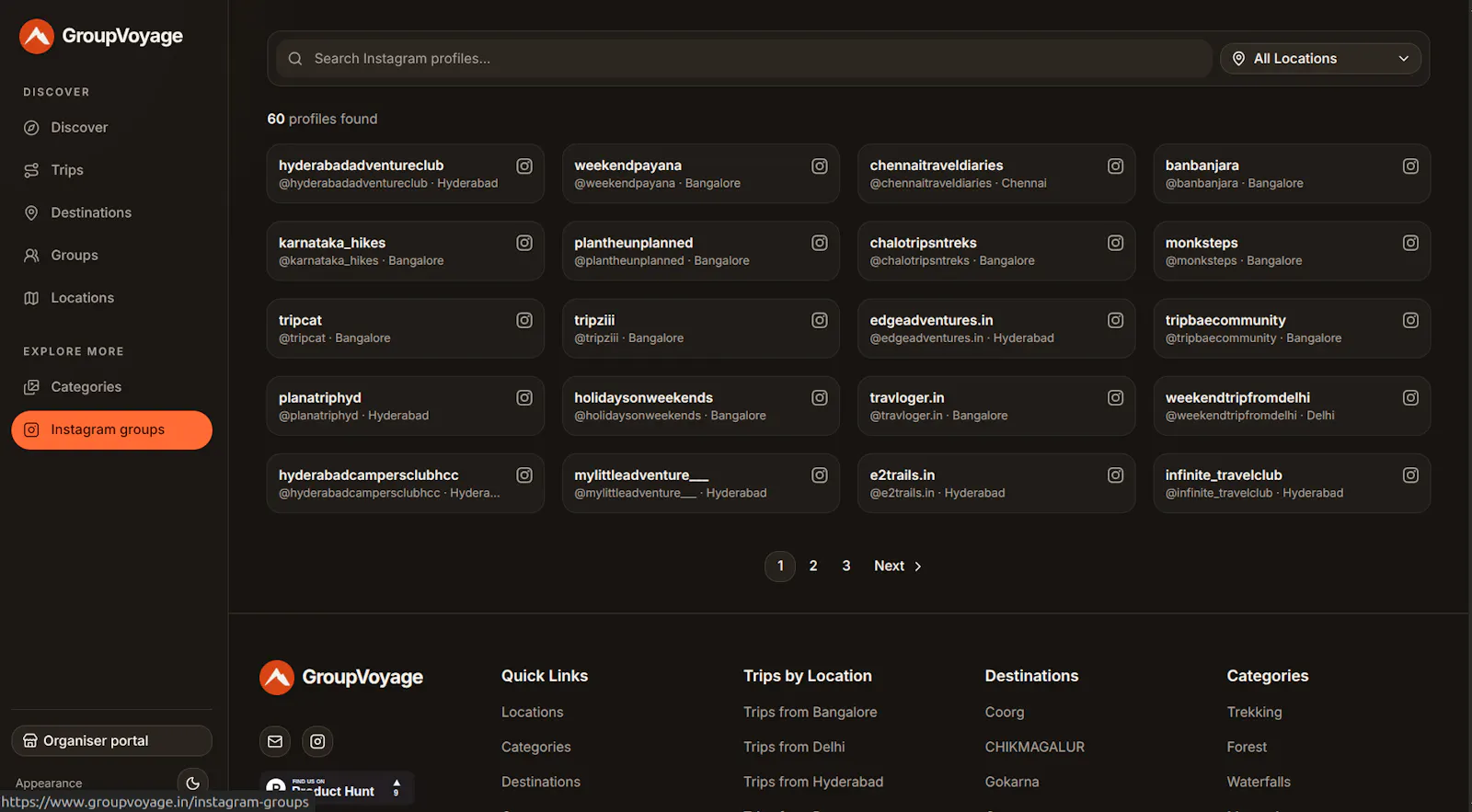Open Instagram icon on karnataka_hikes card
Viewport: 1472px width, 812px height.
524,243
